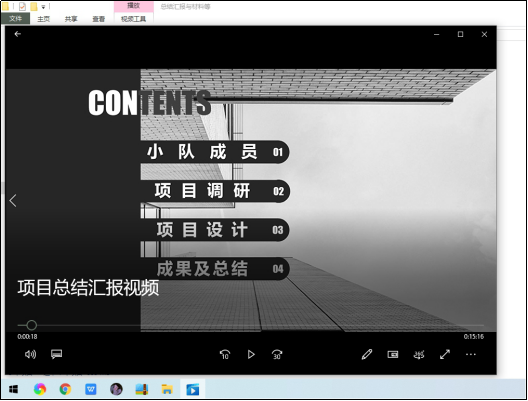Open the Windows Start menu
The height and width of the screenshot is (401, 528).
pos(13,389)
